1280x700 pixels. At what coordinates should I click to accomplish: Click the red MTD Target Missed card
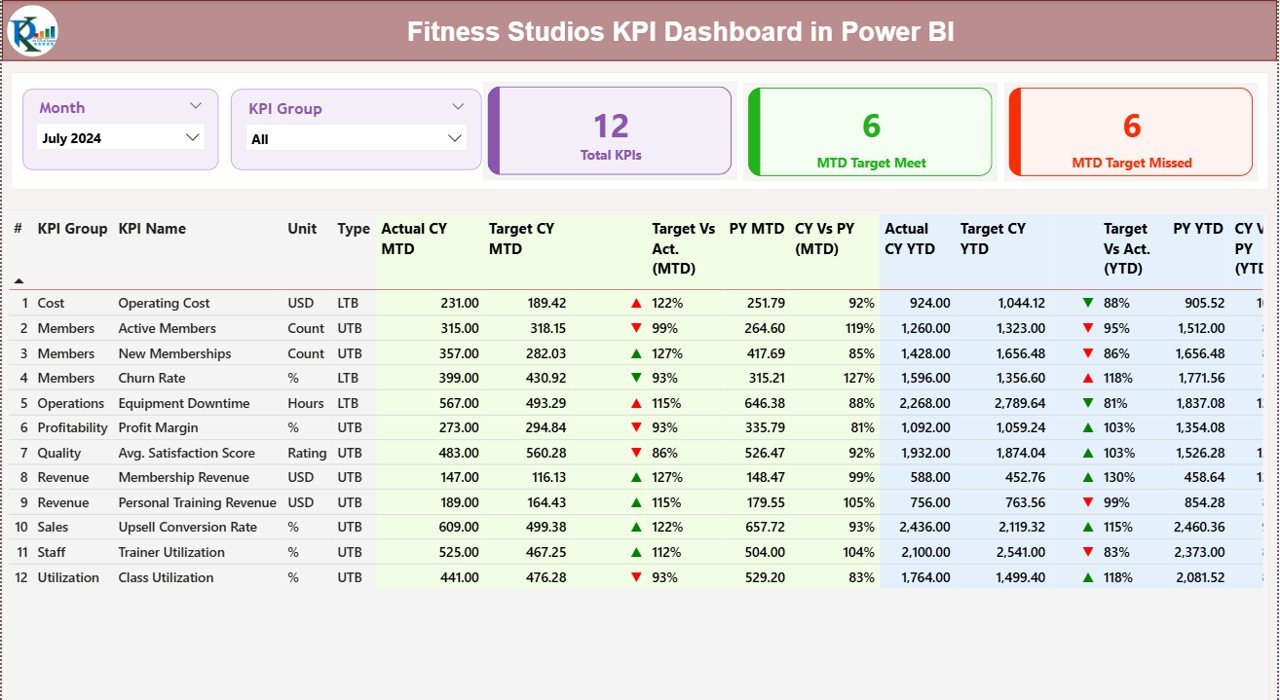pos(1130,131)
